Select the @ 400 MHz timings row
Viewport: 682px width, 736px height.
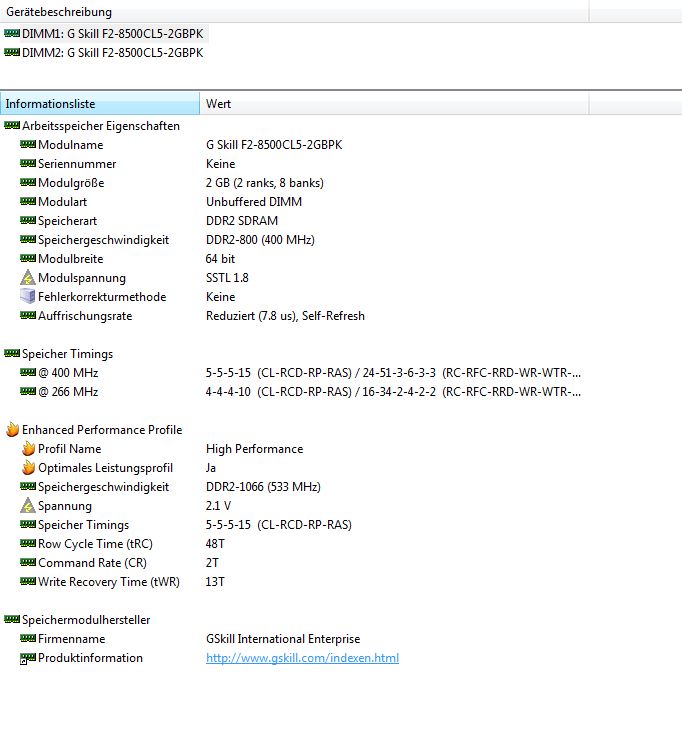pos(68,373)
